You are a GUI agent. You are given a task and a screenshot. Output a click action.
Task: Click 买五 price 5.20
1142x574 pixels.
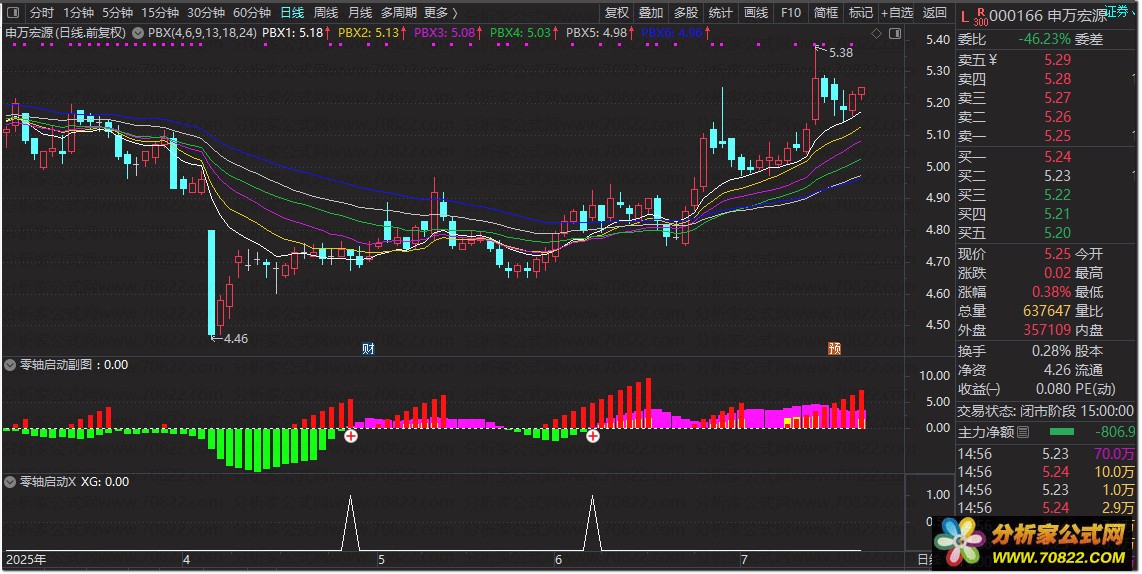click(x=1058, y=233)
